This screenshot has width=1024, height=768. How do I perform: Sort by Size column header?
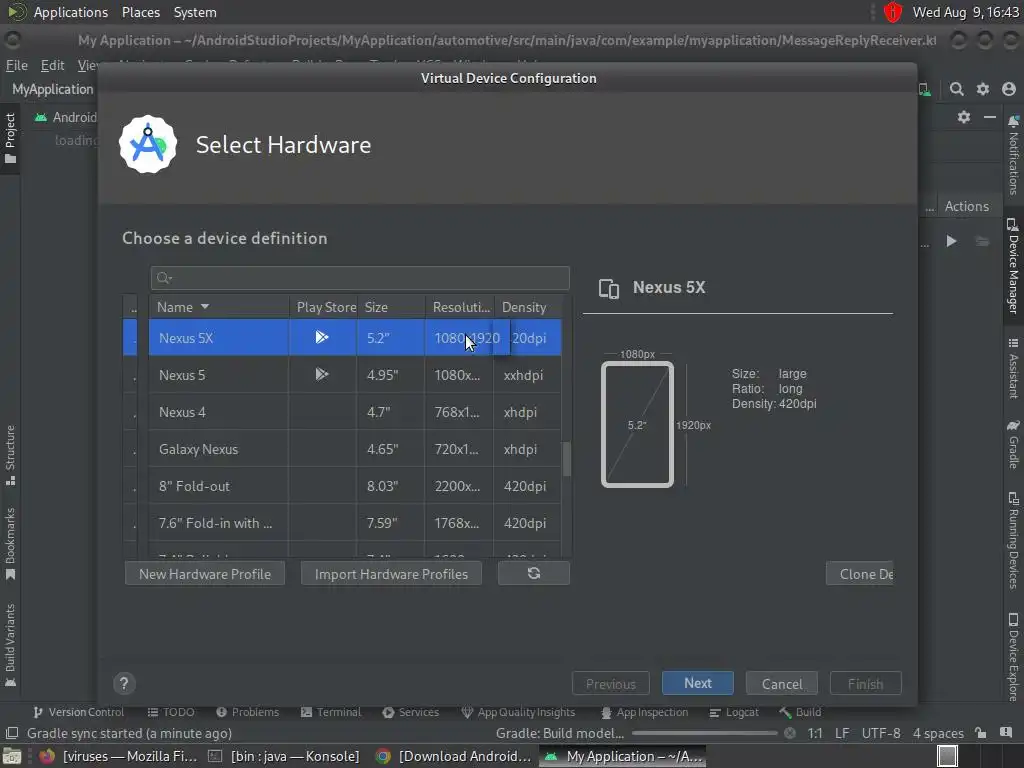click(x=391, y=307)
